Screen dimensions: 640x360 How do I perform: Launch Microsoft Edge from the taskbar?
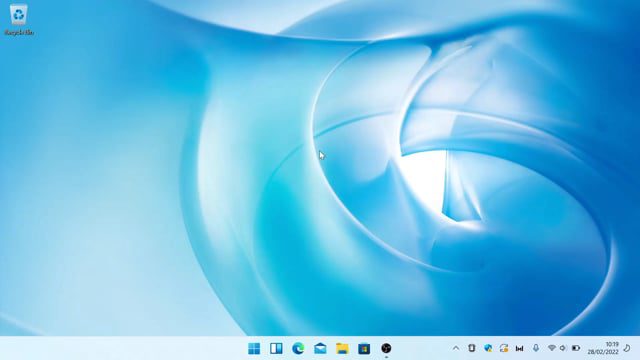pyautogui.click(x=298, y=348)
